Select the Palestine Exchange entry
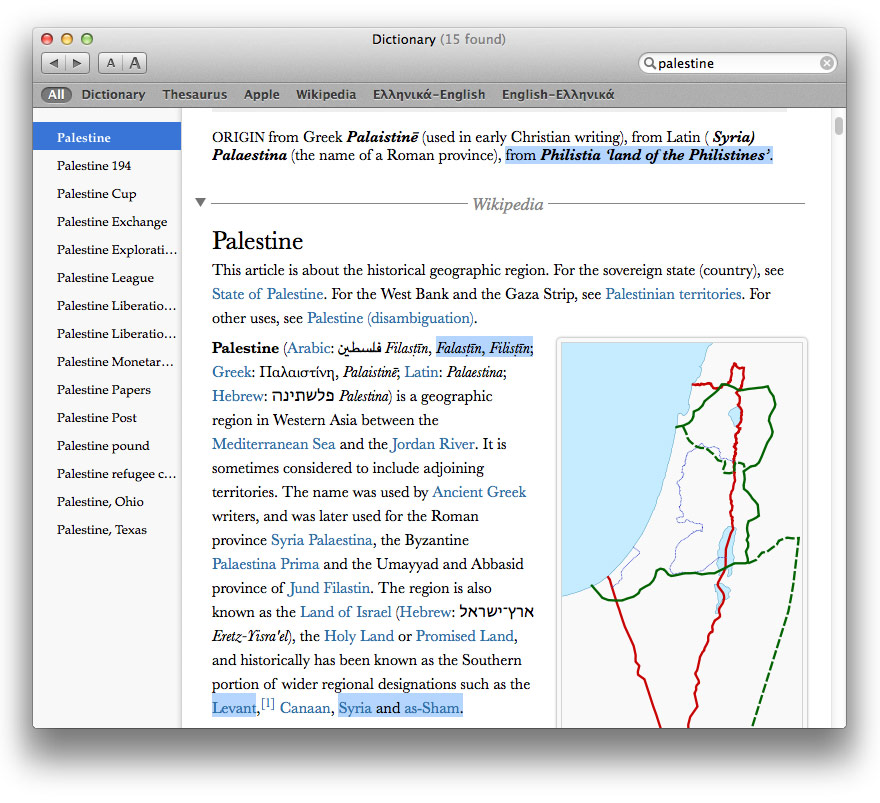Screen dimensions: 880x803 click(x=107, y=222)
